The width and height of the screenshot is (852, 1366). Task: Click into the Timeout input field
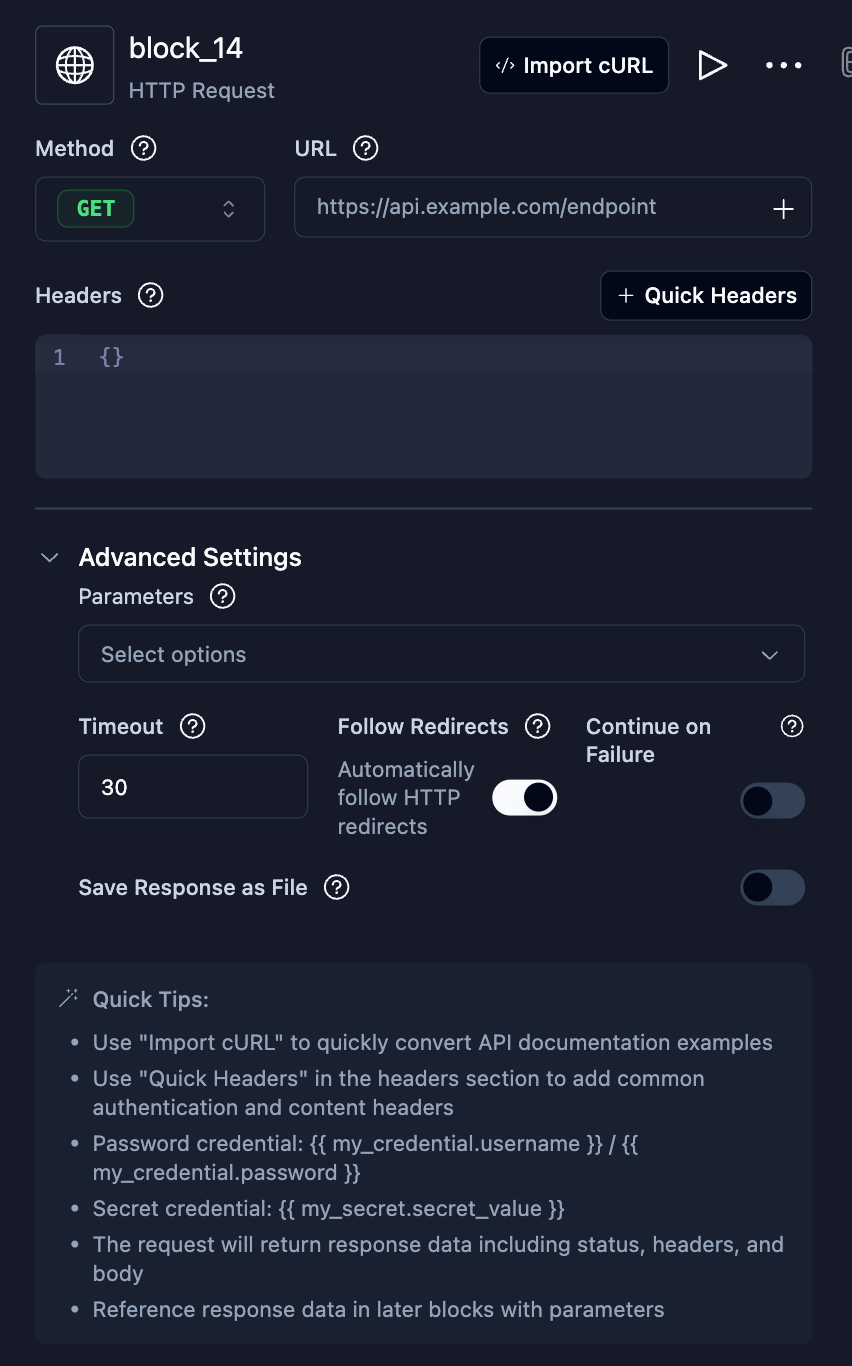[x=193, y=788]
